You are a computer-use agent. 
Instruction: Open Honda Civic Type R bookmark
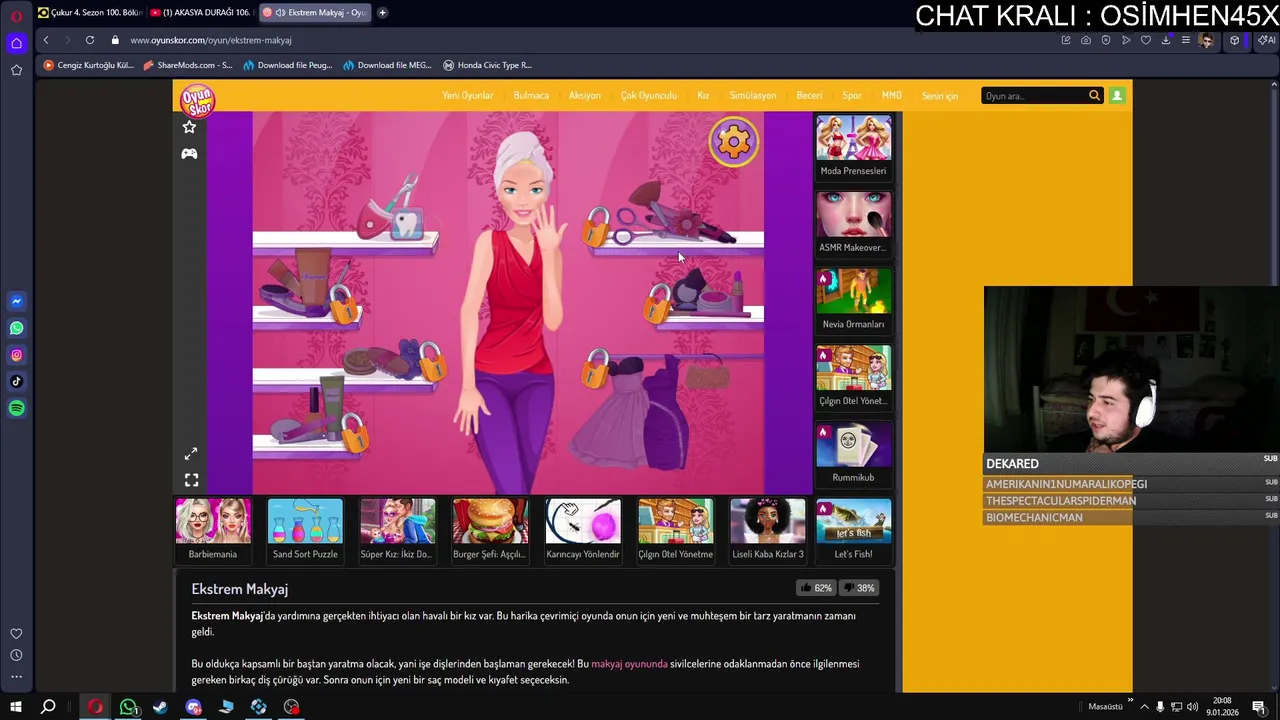[488, 65]
